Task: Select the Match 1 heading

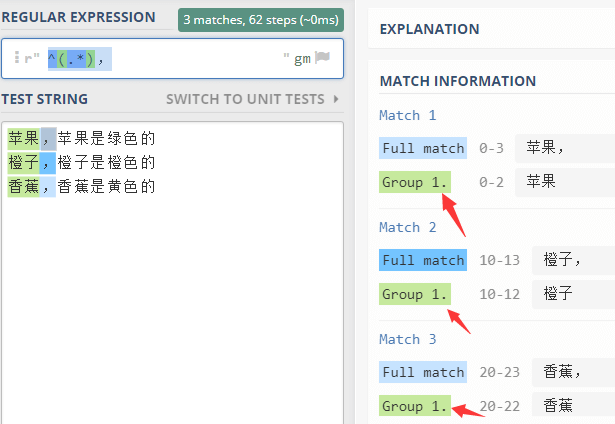Action: [x=408, y=115]
